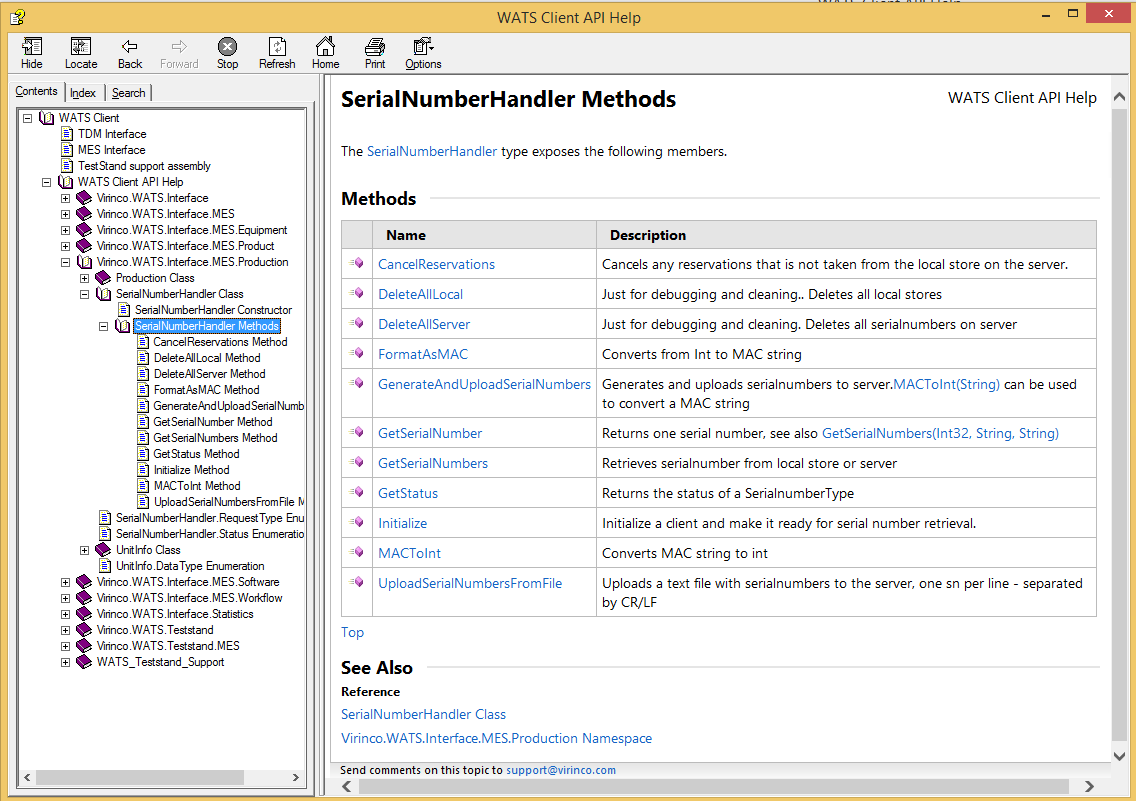Expand Virinco.WATS.Interface.MES.Equipment node
The image size is (1136, 801).
coord(65,230)
